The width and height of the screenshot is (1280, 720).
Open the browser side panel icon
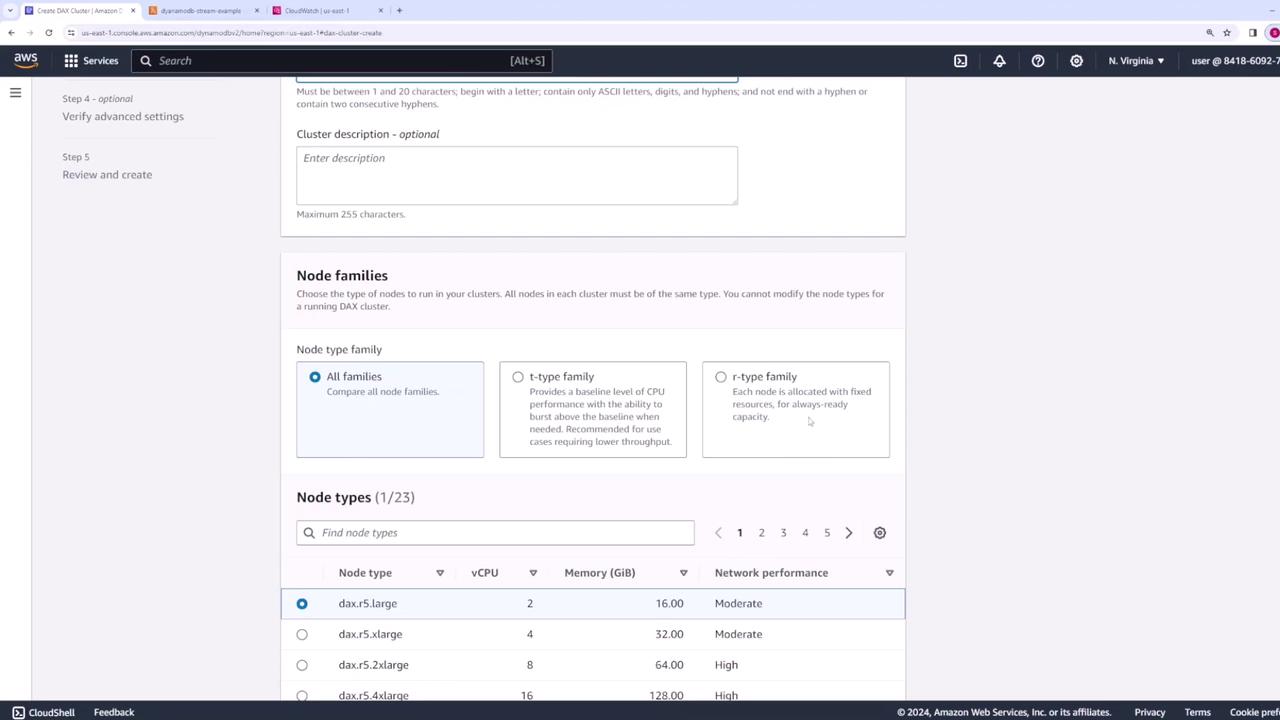tap(1253, 33)
